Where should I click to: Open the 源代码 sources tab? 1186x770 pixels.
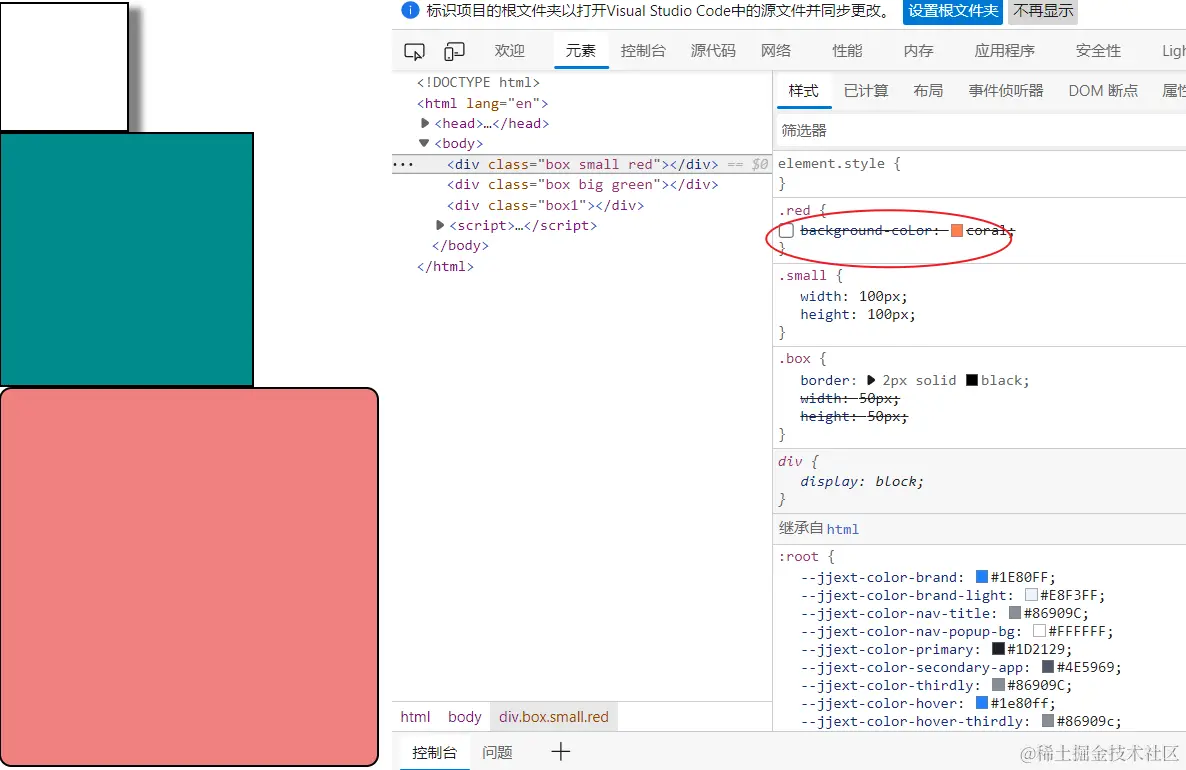point(713,51)
